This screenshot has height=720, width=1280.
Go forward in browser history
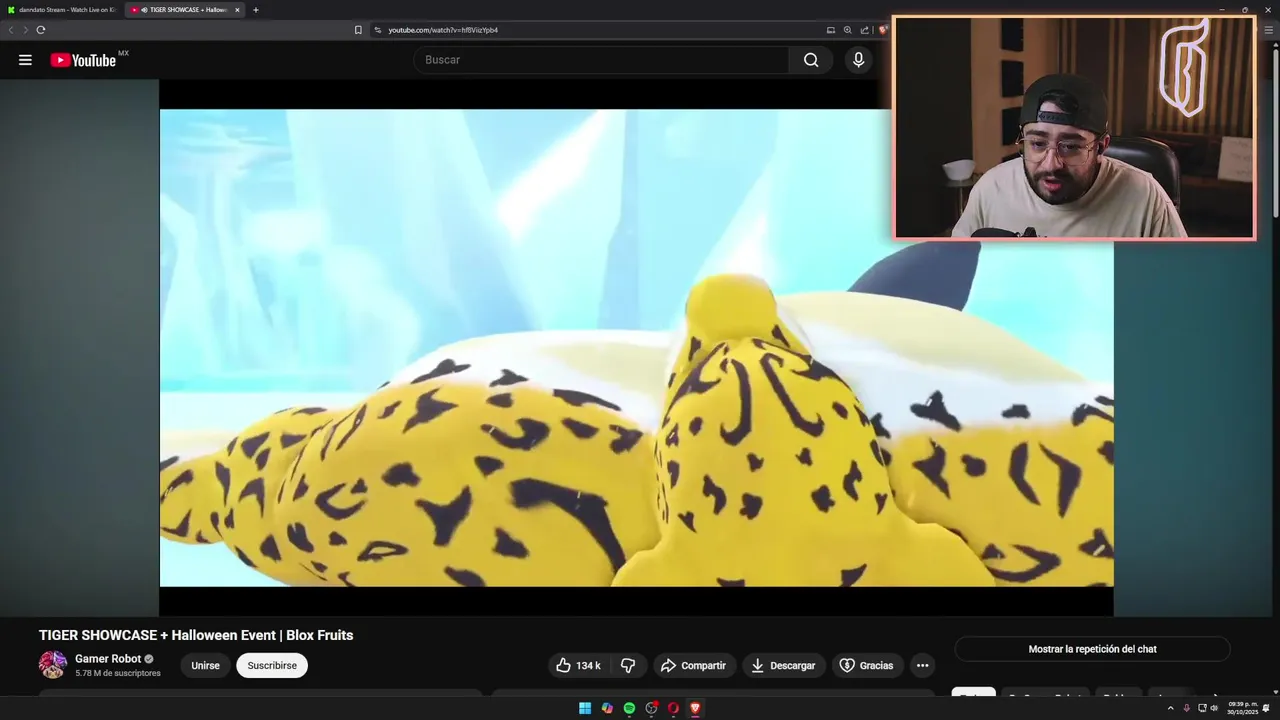[25, 30]
